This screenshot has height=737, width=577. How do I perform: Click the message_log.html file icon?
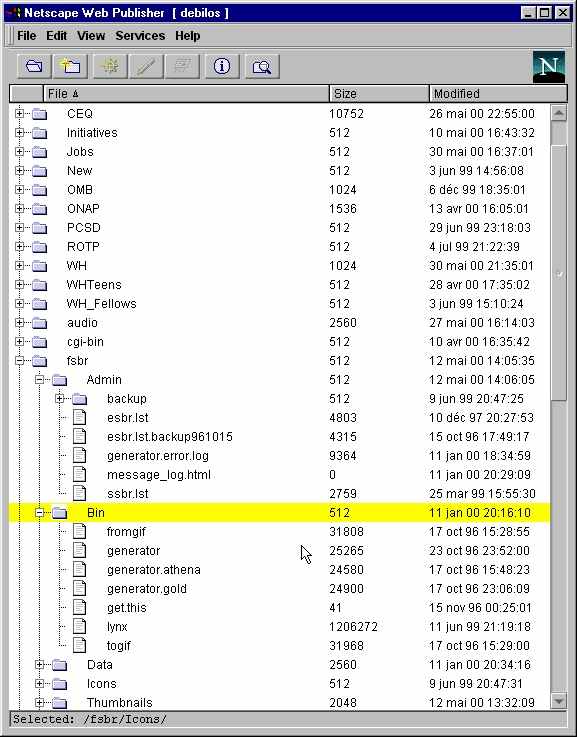point(79,474)
